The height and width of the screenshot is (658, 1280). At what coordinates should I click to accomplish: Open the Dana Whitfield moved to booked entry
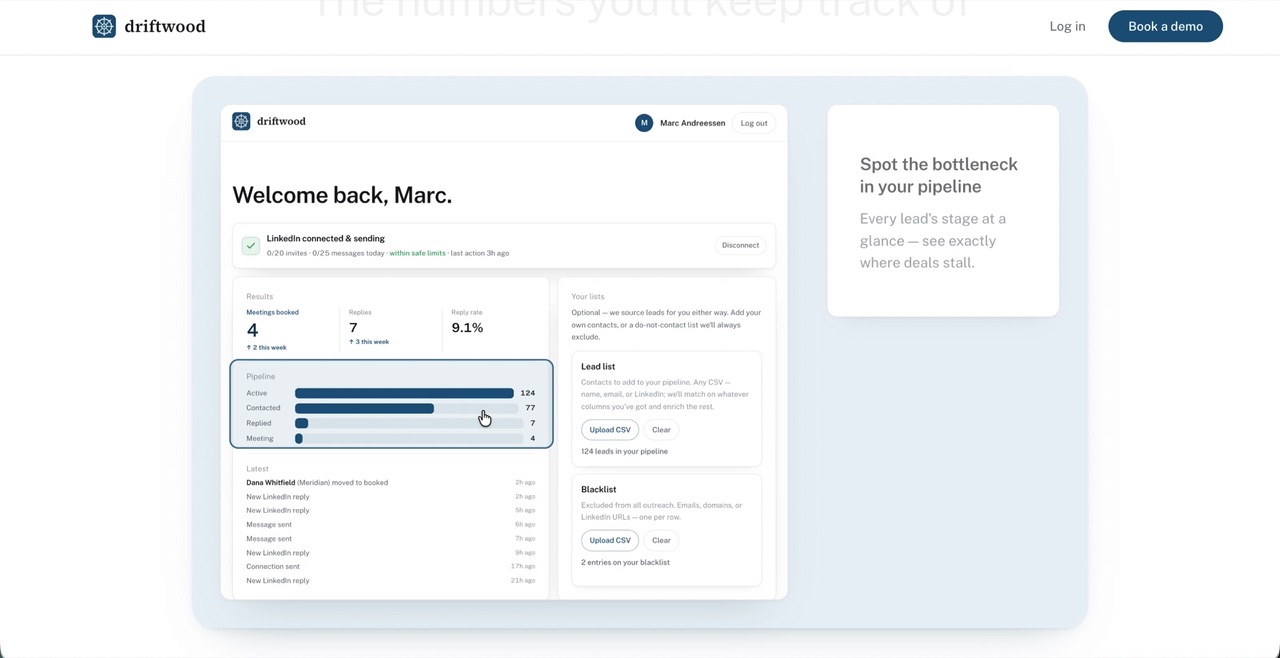[390, 483]
